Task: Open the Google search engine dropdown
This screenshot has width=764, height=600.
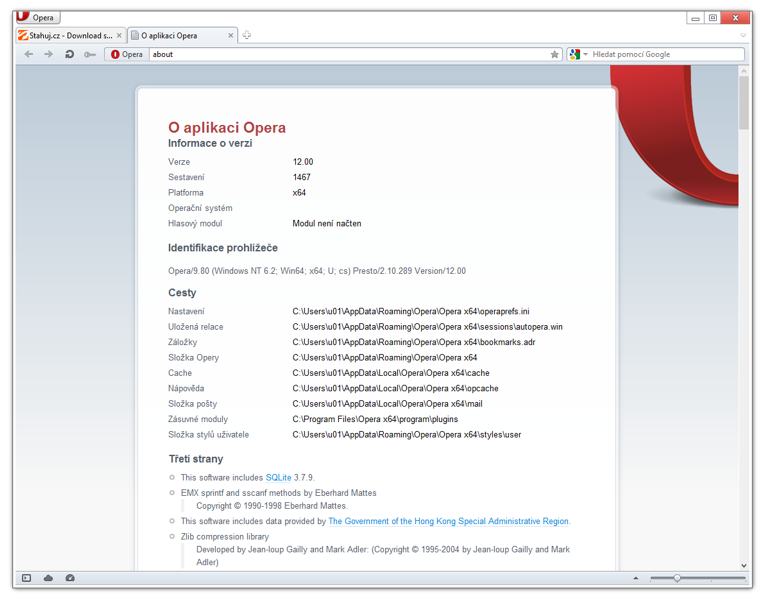Action: [x=578, y=54]
